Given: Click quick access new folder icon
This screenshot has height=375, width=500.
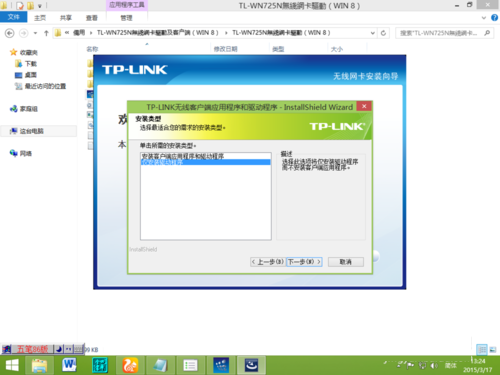Looking at the screenshot, I should [x=30, y=5].
